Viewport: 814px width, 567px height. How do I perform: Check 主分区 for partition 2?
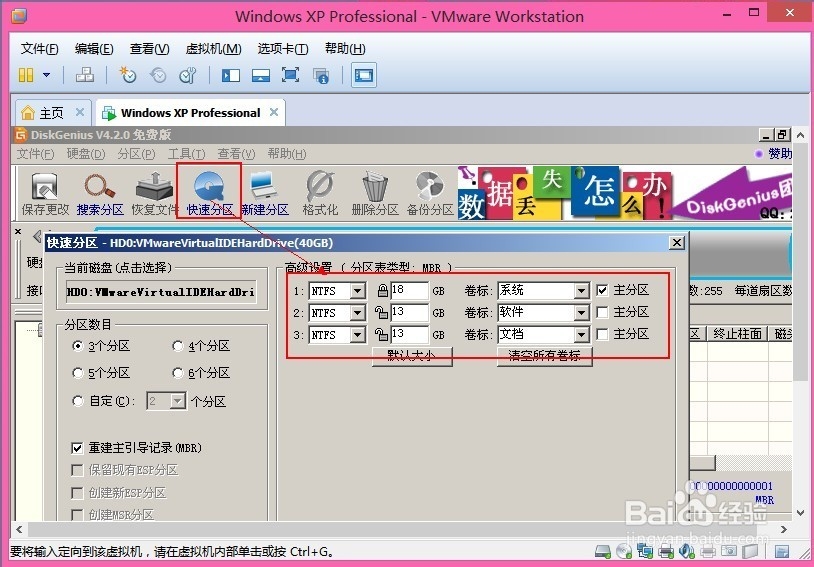(x=602, y=312)
